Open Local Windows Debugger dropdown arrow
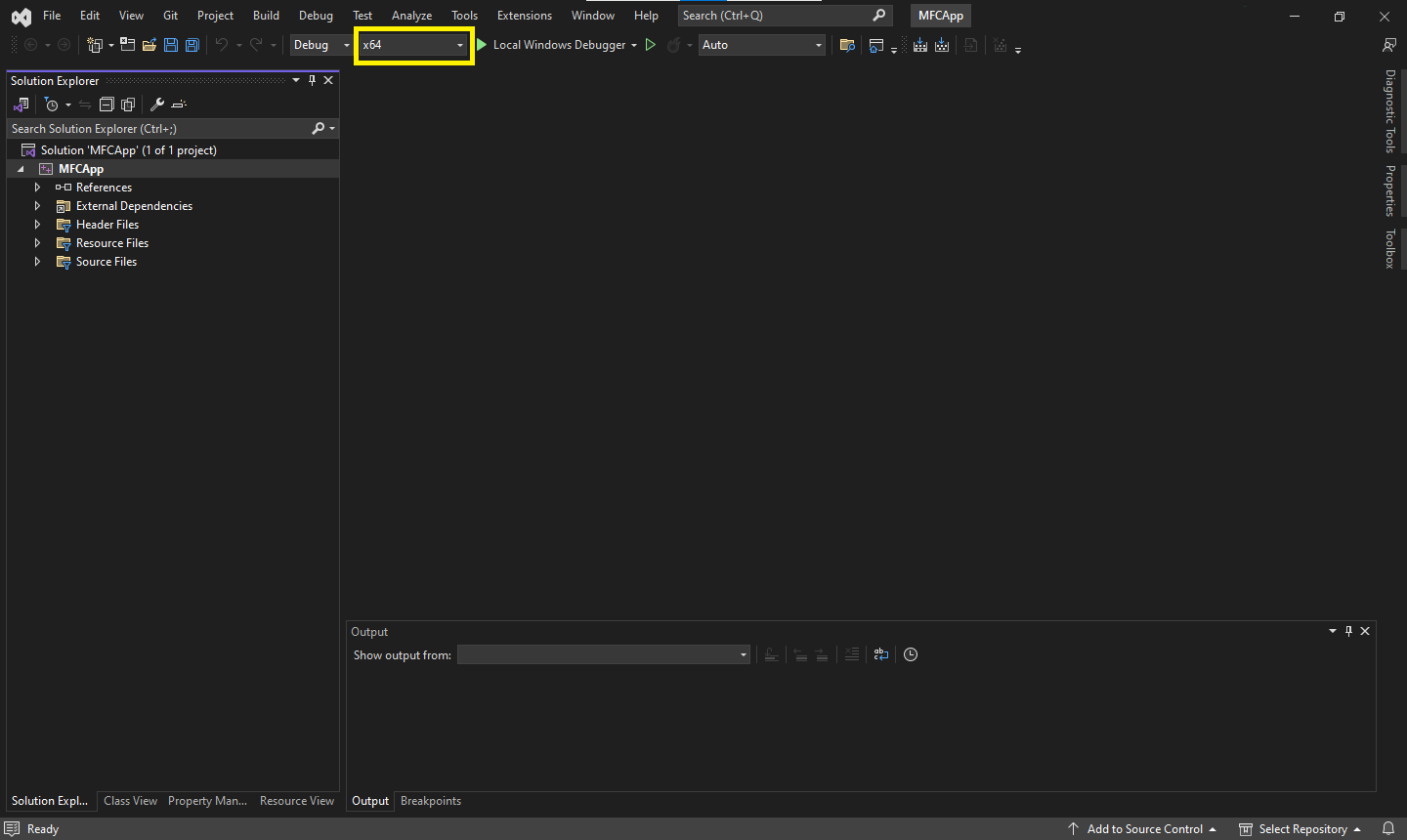Screen dimensions: 1407x840 634,45
